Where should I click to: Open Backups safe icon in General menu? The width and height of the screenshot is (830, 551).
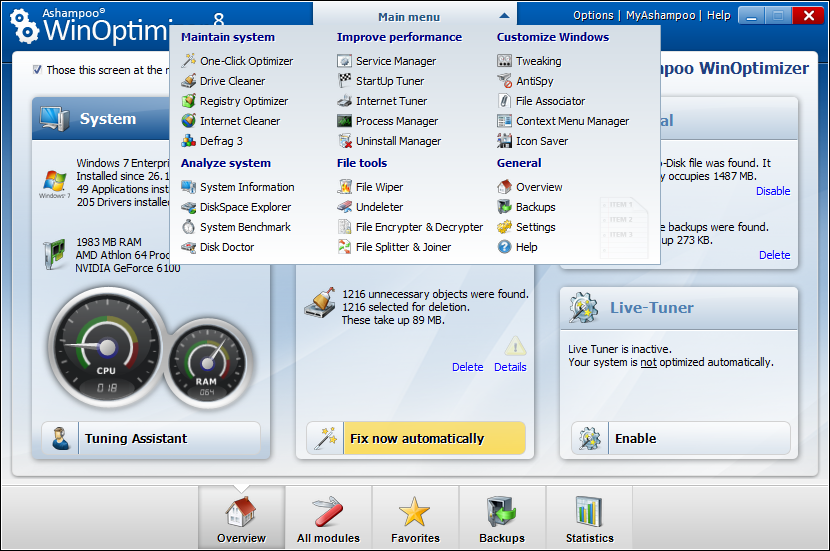click(504, 207)
